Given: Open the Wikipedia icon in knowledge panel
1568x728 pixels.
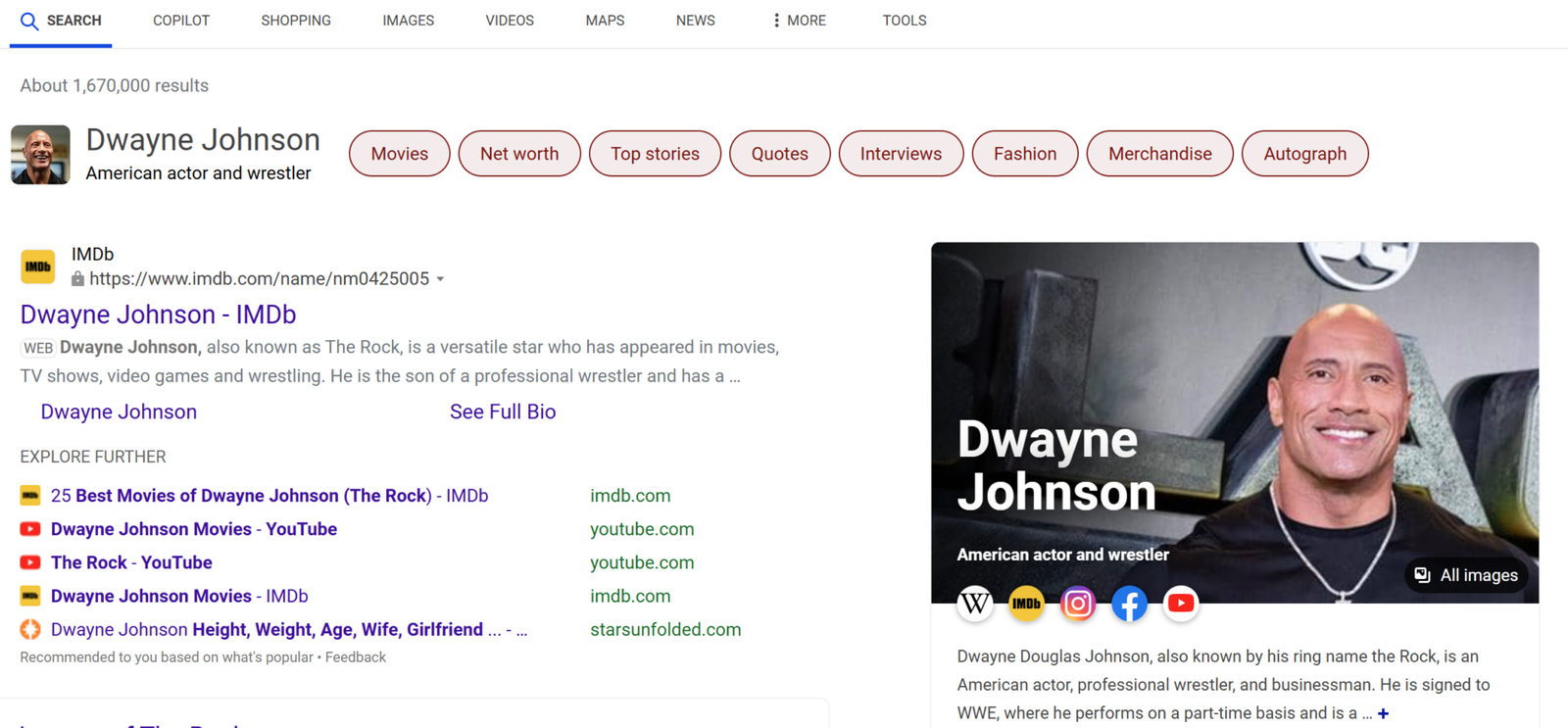Looking at the screenshot, I should 974,604.
